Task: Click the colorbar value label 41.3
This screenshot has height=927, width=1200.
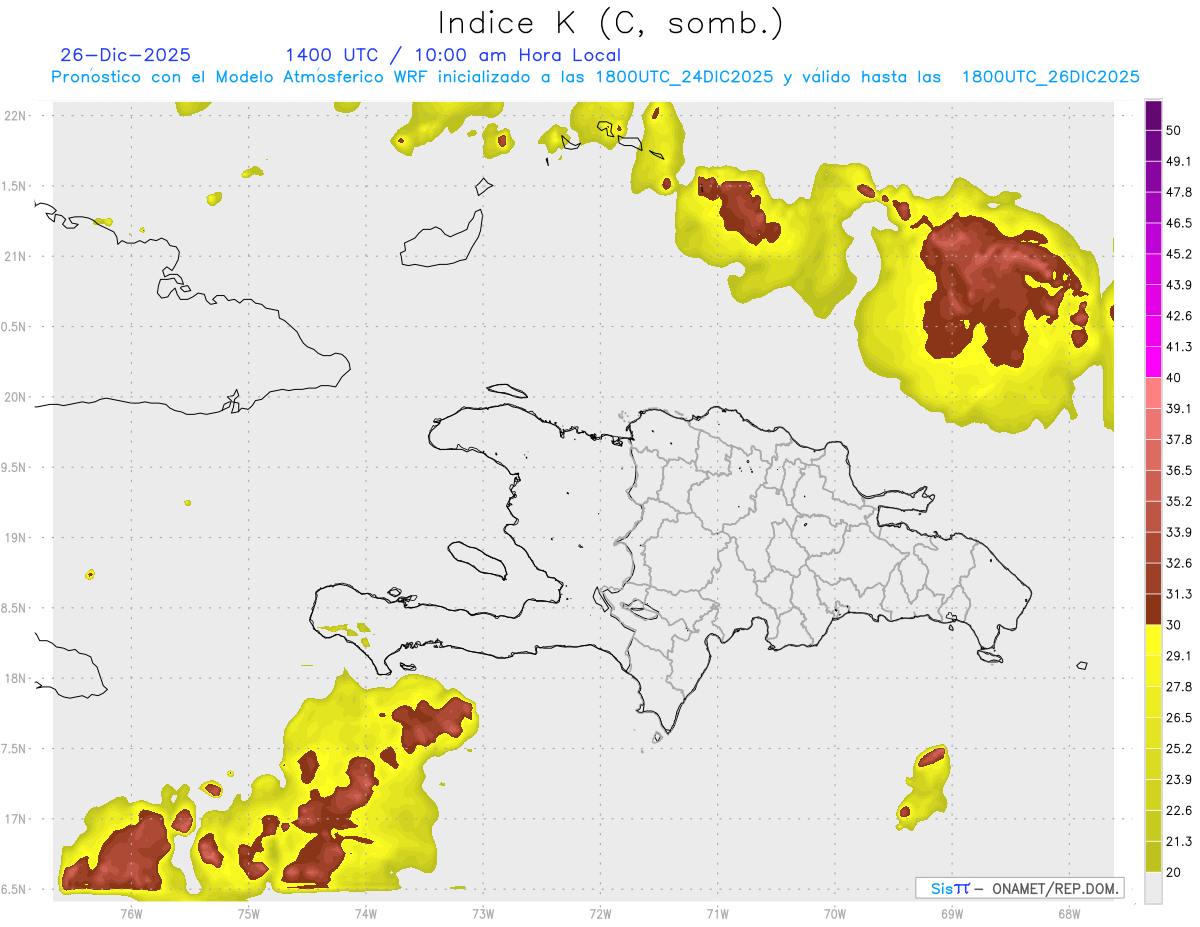Action: point(1179,348)
